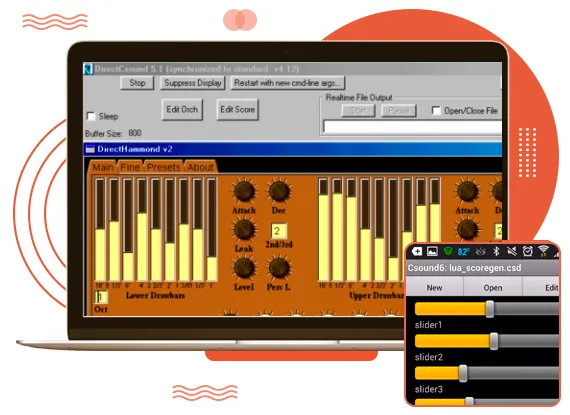The height and width of the screenshot is (415, 570).
Task: Click the lower 2nd/3rd value box
Action: pos(278,231)
